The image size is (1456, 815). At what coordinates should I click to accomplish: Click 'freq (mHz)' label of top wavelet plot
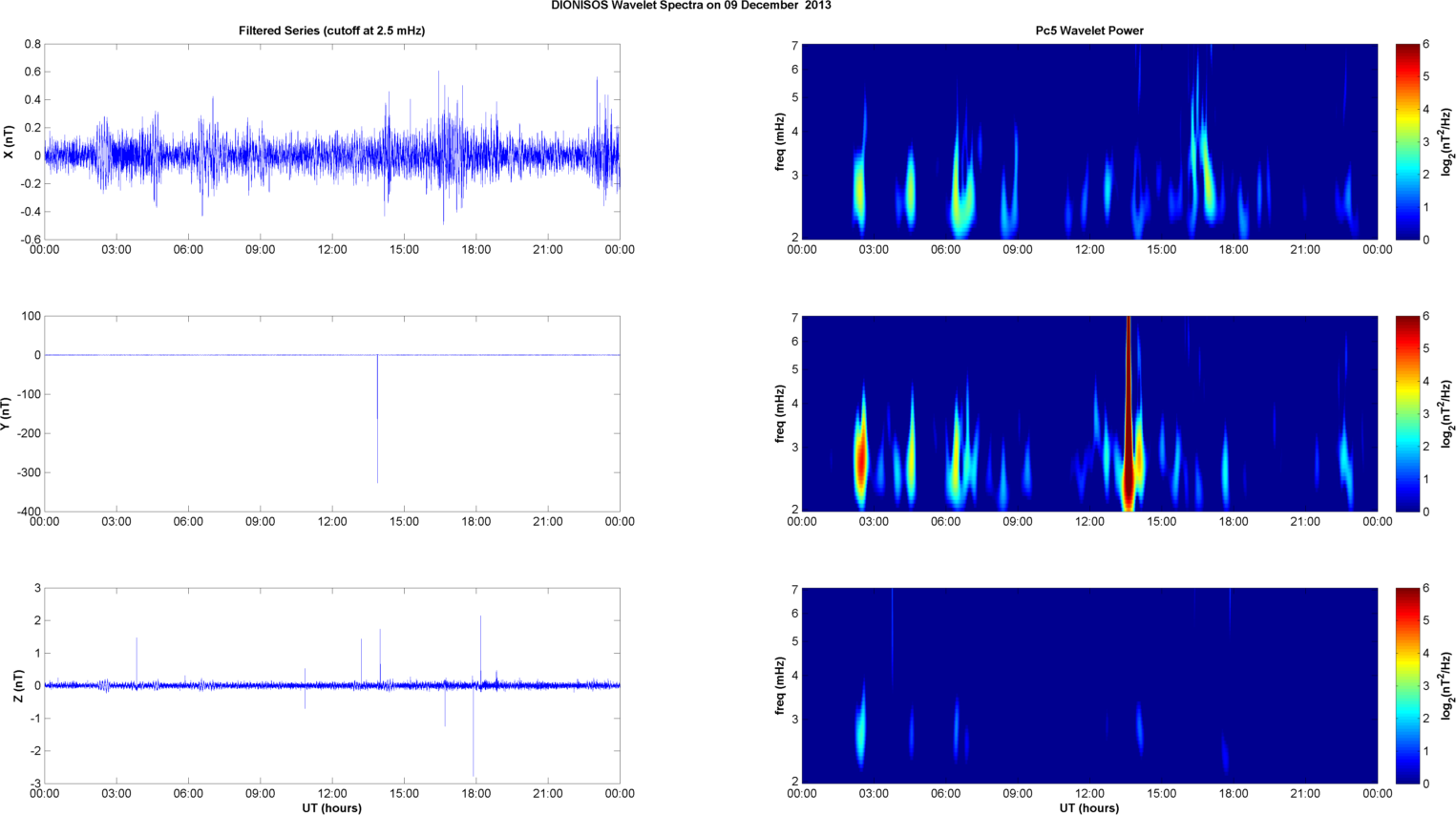(x=780, y=142)
